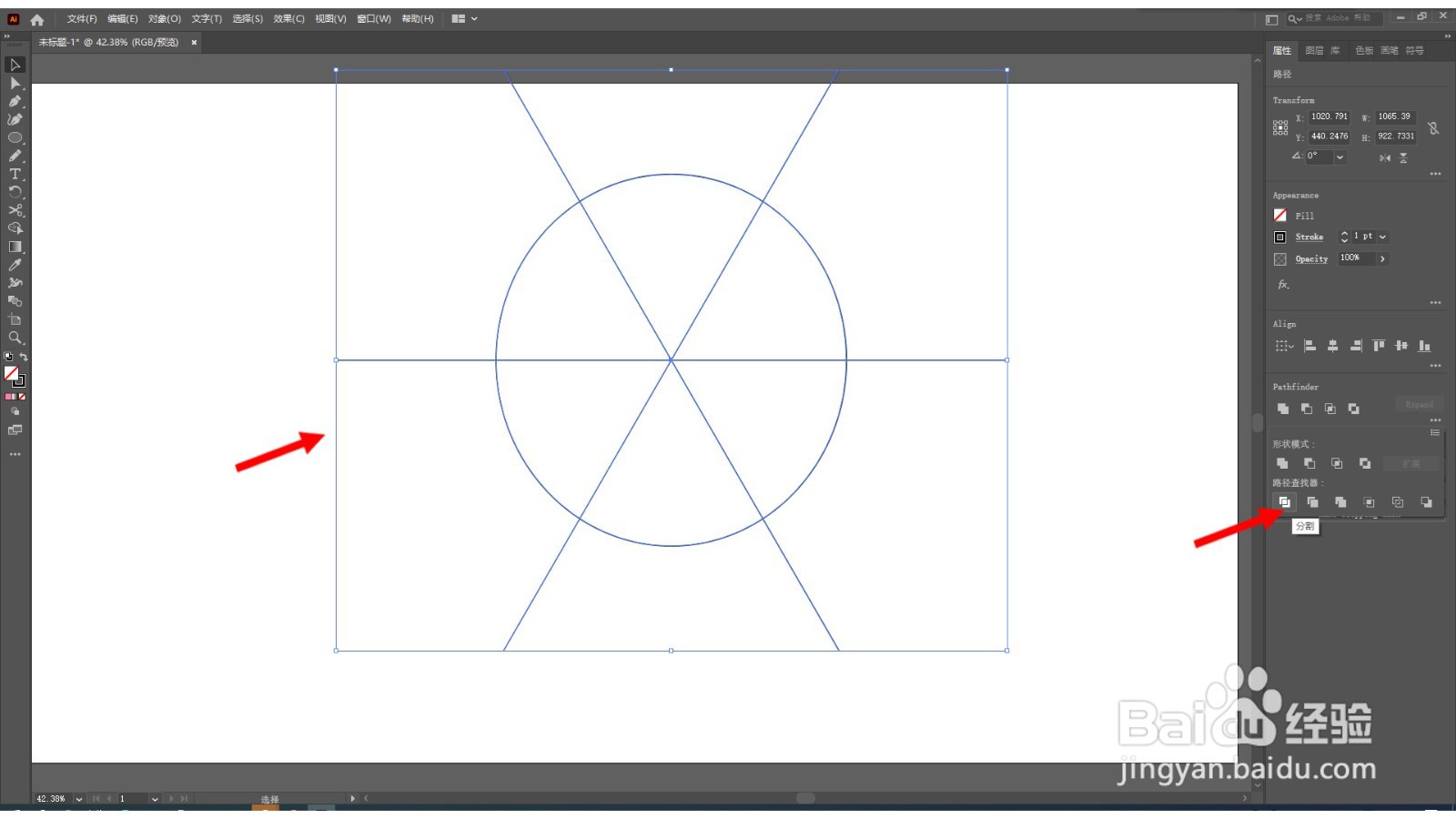Select the Selection tool arrow
1456x819 pixels.
pos(15,65)
